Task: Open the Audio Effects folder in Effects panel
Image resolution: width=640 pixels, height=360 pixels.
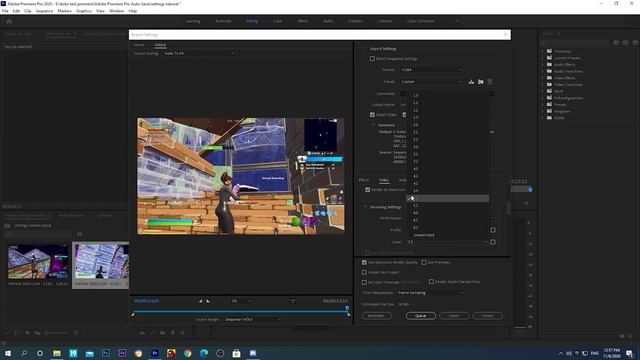Action: pyautogui.click(x=564, y=64)
